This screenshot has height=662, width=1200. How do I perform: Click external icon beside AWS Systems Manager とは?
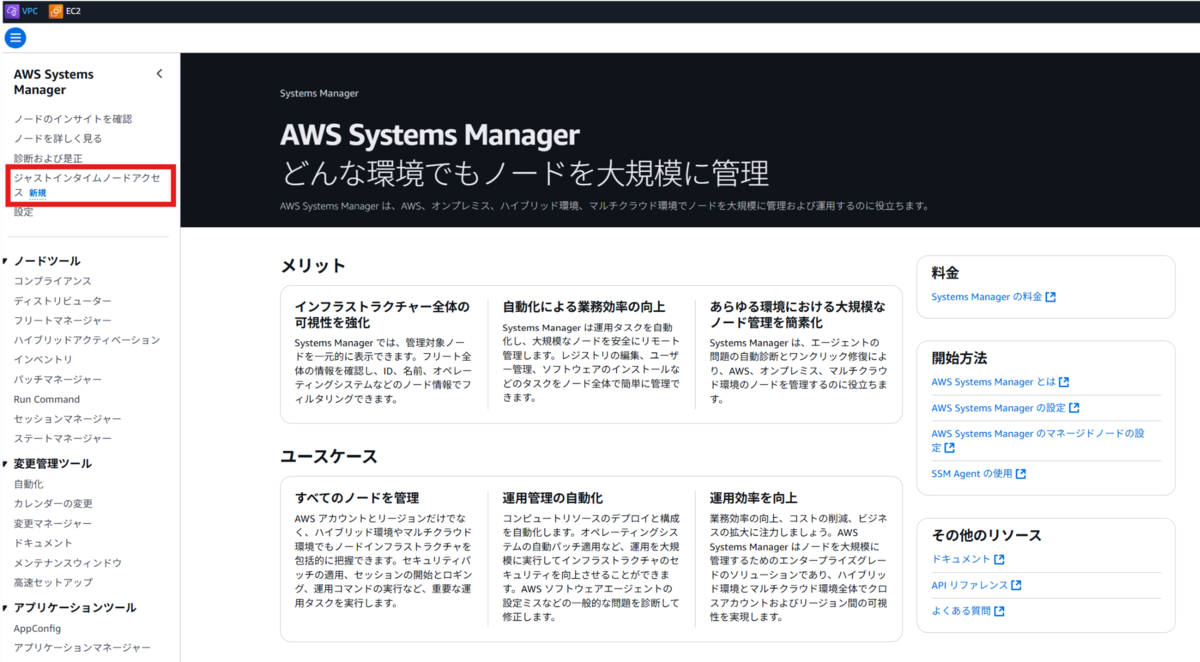[x=1064, y=382]
